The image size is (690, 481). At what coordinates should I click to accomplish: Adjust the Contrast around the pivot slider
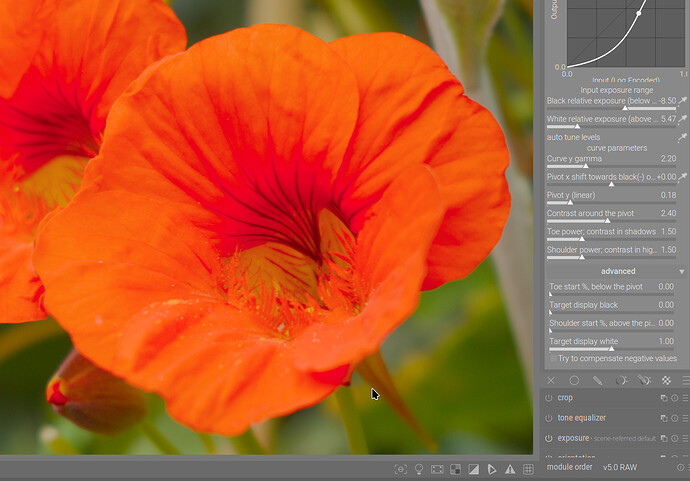[610, 219]
